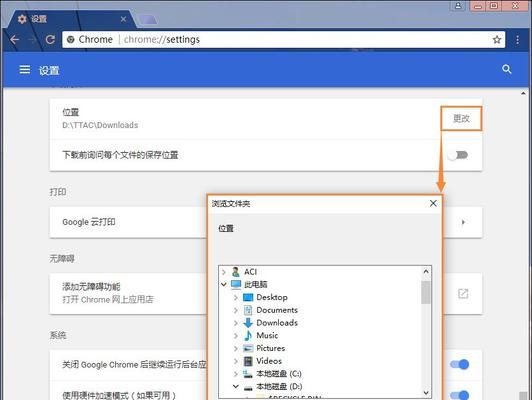The height and width of the screenshot is (400, 532).
Task: Click the 更改 button for download location
Action: [x=461, y=118]
